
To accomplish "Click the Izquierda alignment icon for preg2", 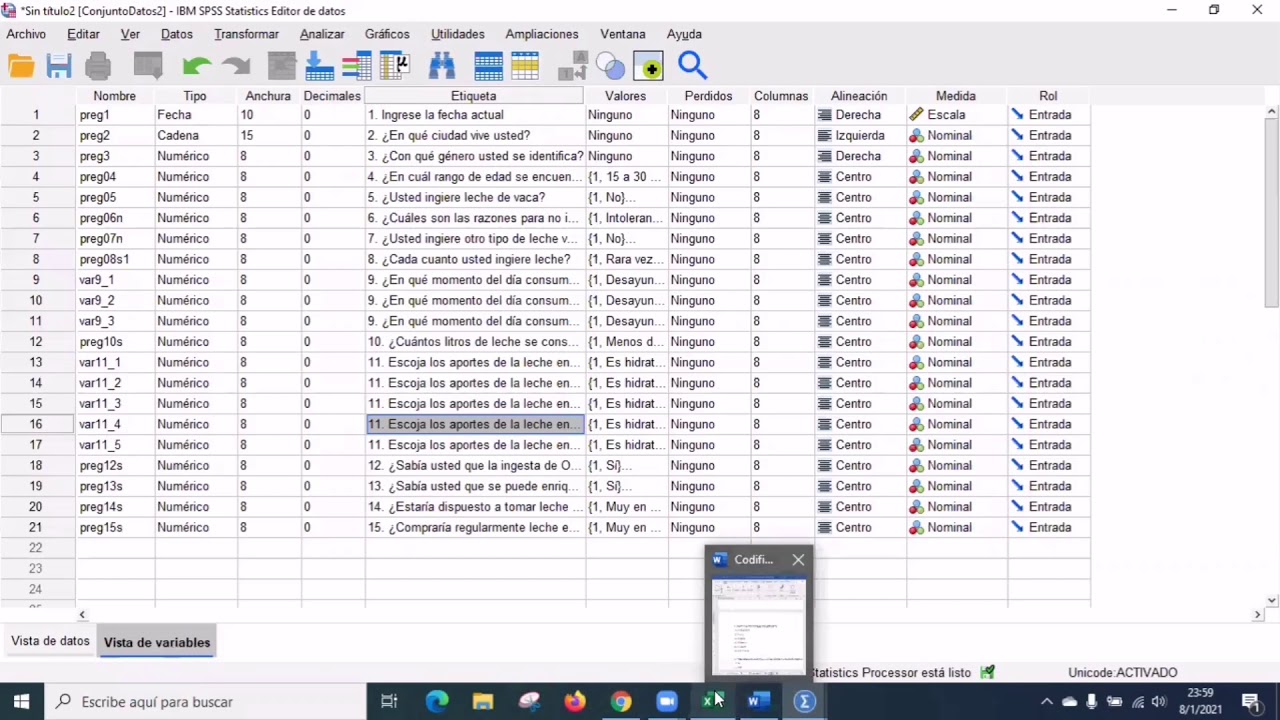I will [825, 135].
